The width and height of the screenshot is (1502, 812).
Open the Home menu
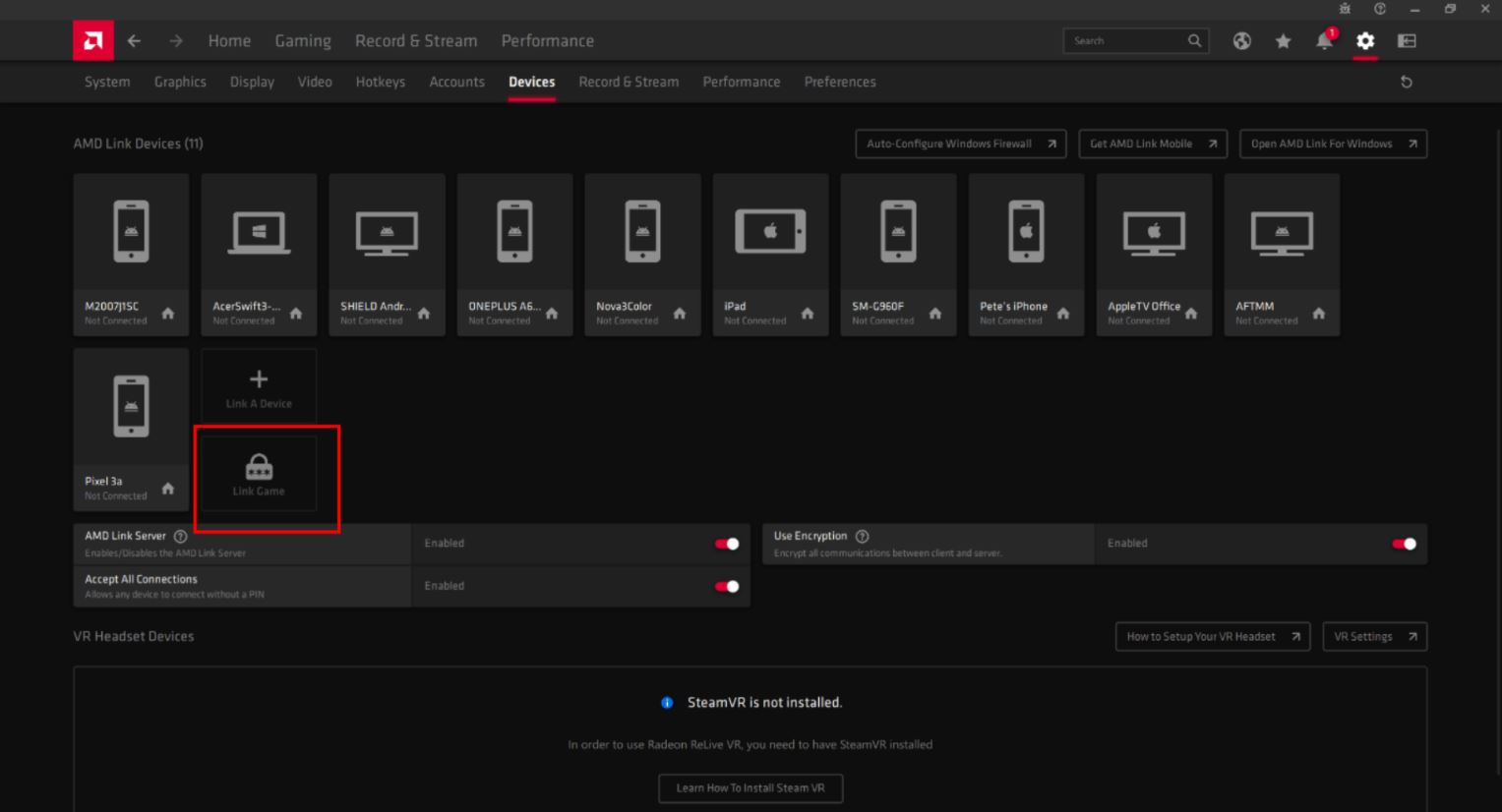(229, 41)
